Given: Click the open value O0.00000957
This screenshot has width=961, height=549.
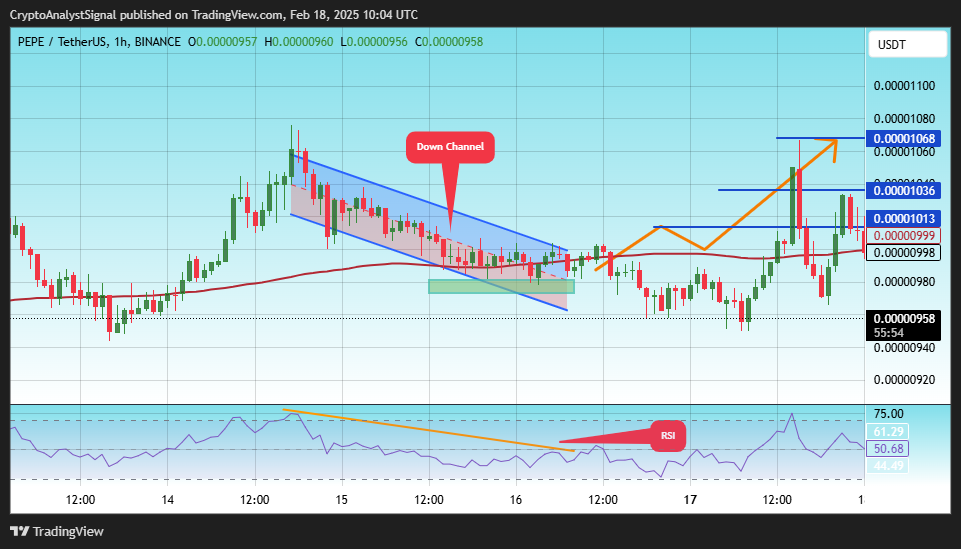Looking at the screenshot, I should click(222, 42).
